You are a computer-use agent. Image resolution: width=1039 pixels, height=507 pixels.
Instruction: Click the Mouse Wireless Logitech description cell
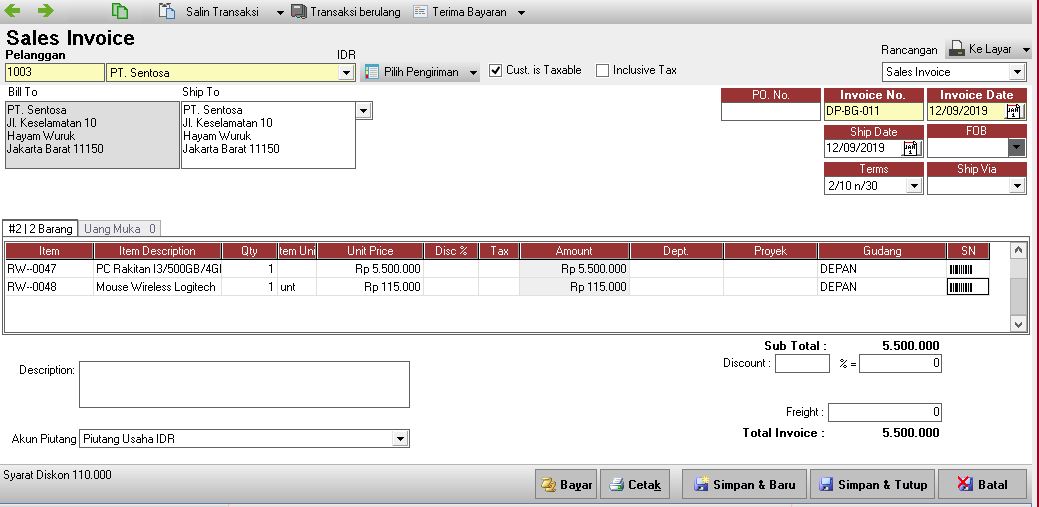tap(158, 287)
